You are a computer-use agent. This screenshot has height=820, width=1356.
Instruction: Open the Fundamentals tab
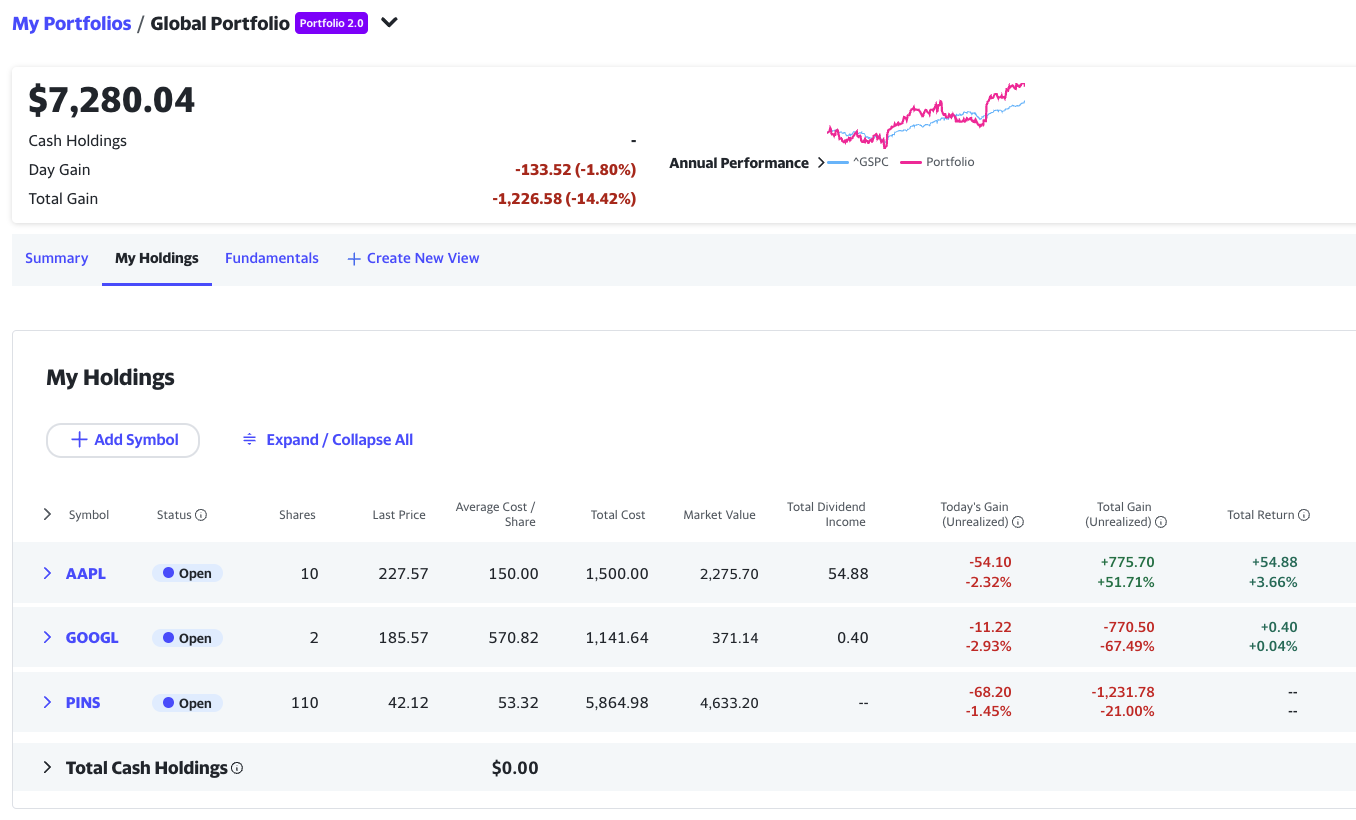pos(272,258)
